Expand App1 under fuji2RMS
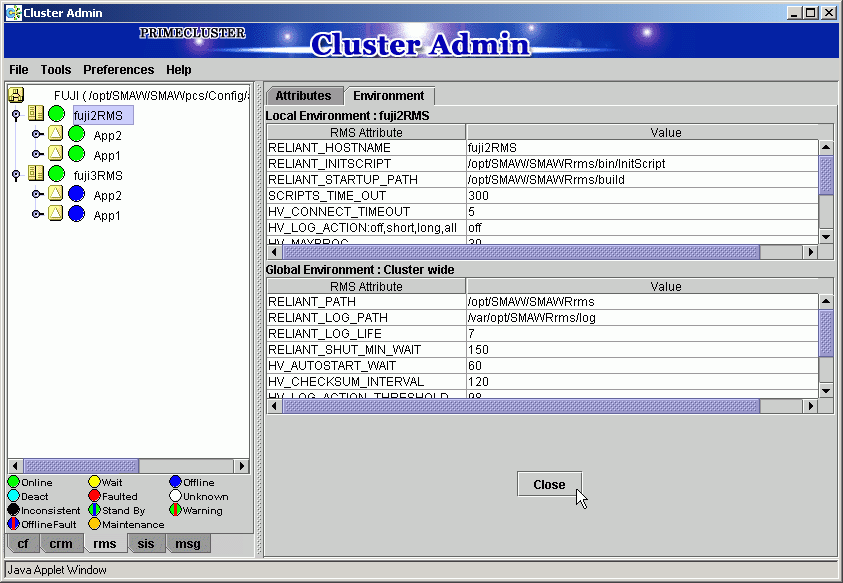The image size is (843, 583). pyautogui.click(x=37, y=154)
